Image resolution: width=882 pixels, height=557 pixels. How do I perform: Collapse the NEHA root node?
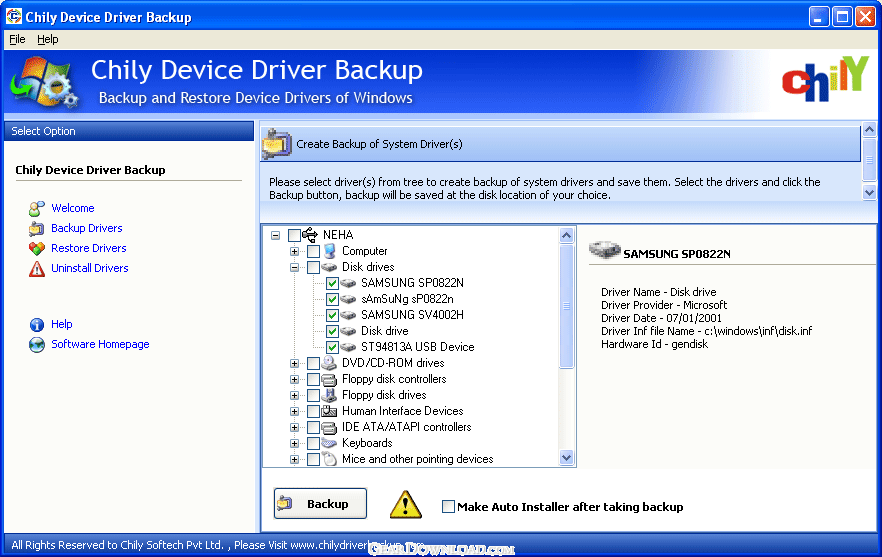276,235
